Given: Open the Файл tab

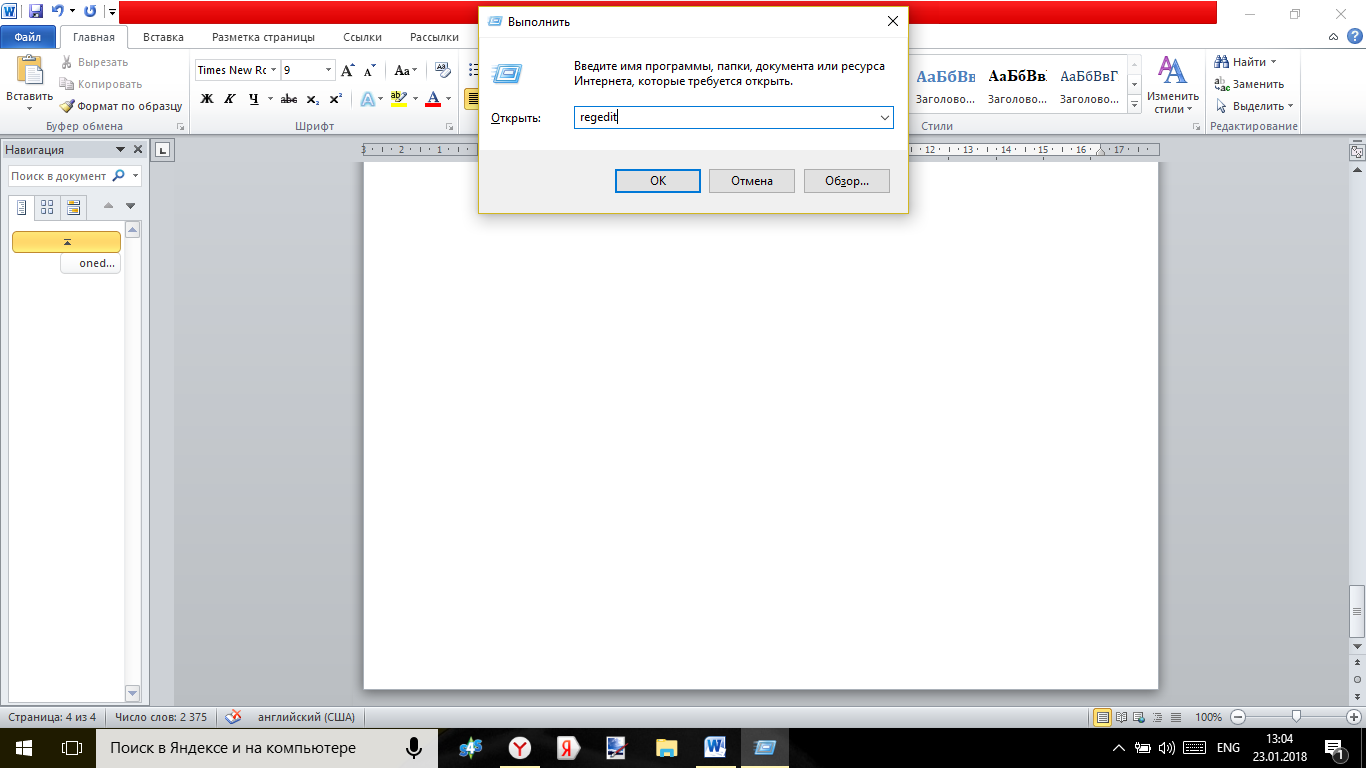Looking at the screenshot, I should [x=28, y=37].
